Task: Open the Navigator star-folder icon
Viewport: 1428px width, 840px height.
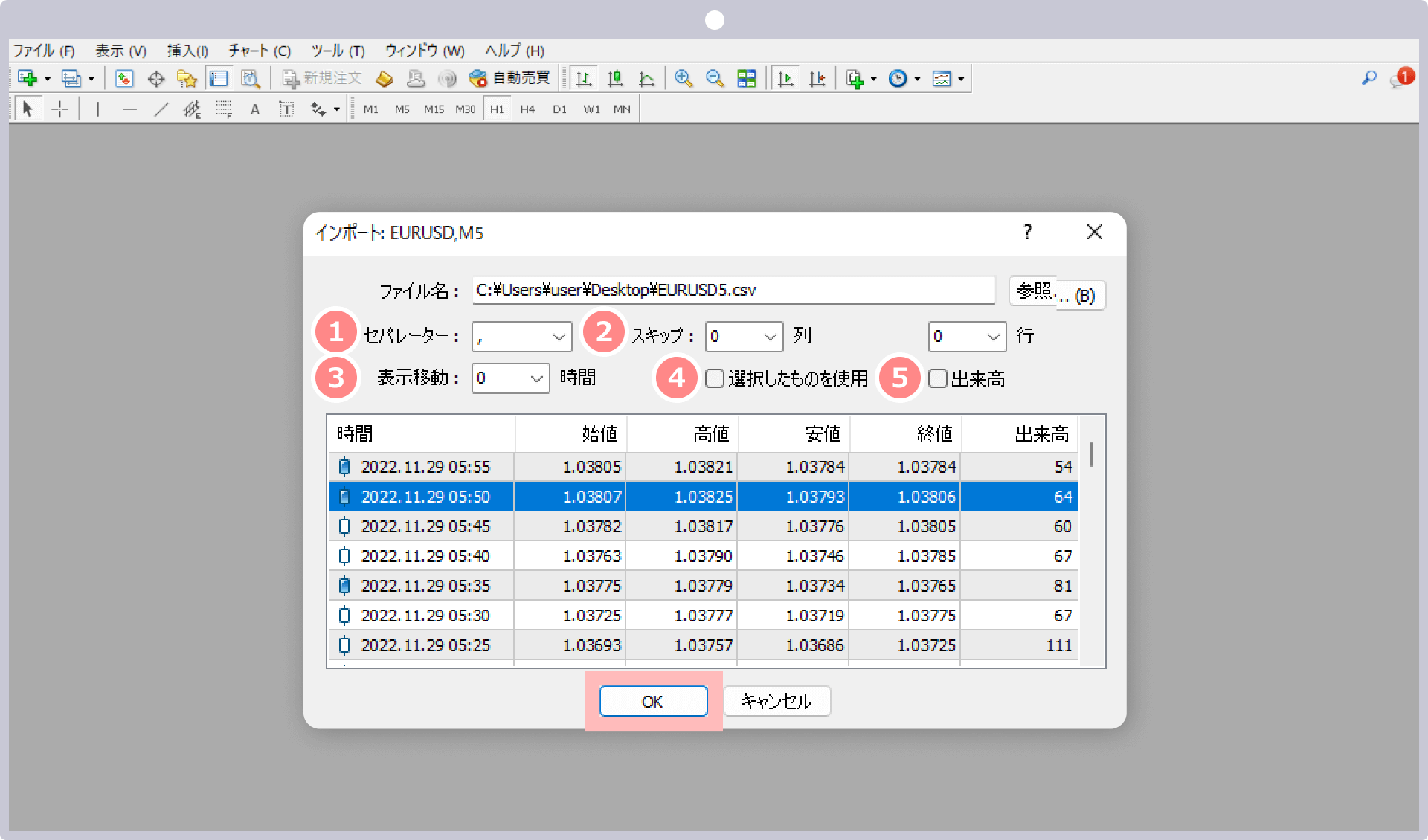Action: [187, 78]
